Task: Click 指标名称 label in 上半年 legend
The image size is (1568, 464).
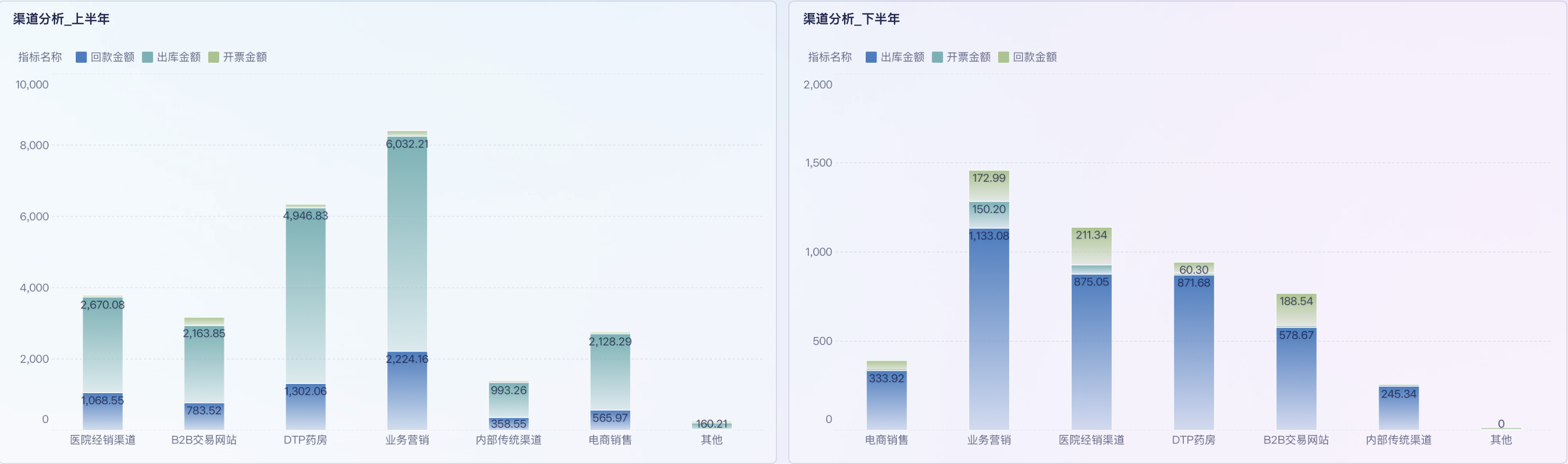Action: [x=40, y=57]
